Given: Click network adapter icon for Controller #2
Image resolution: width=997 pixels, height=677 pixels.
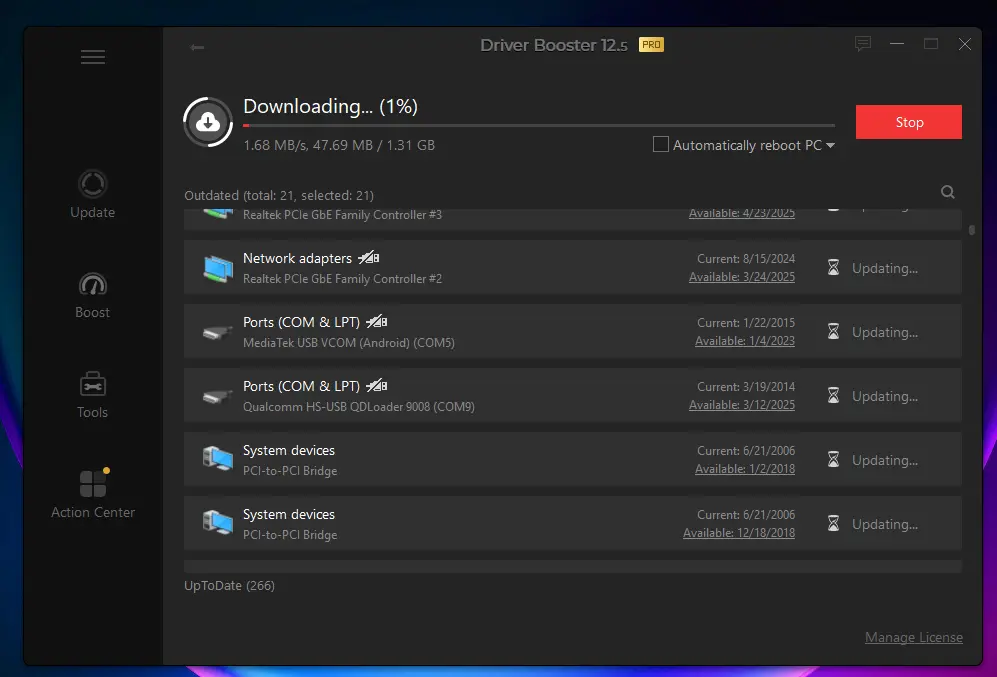Looking at the screenshot, I should pos(218,268).
